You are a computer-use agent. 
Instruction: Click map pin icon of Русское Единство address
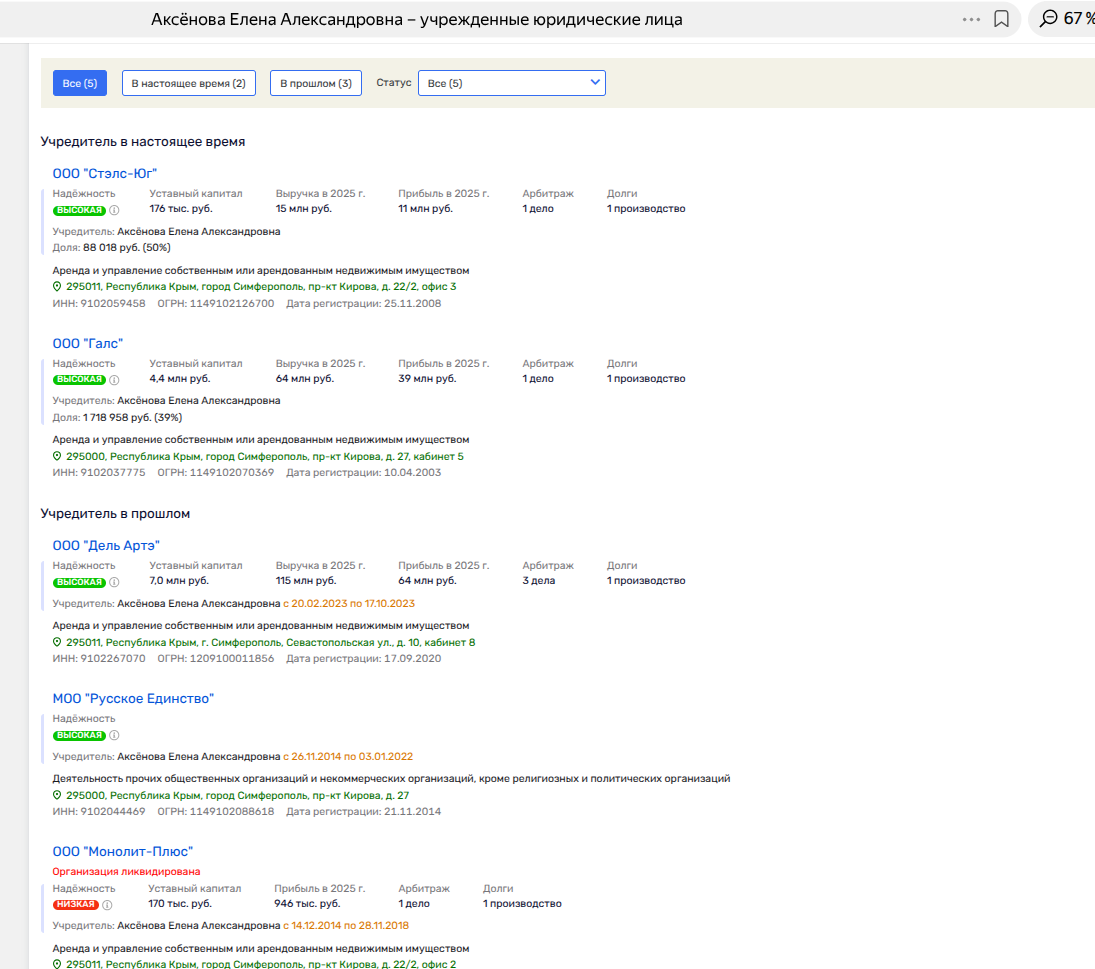[x=57, y=795]
